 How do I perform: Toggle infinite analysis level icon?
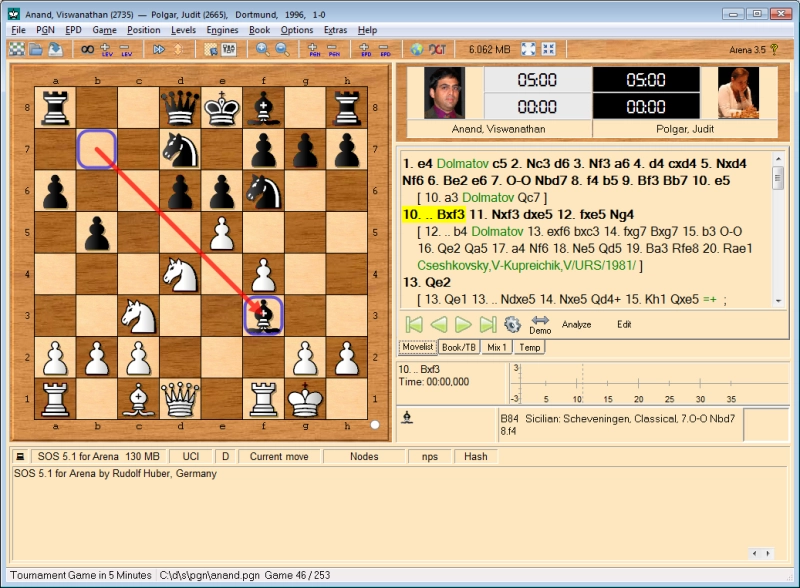click(87, 50)
